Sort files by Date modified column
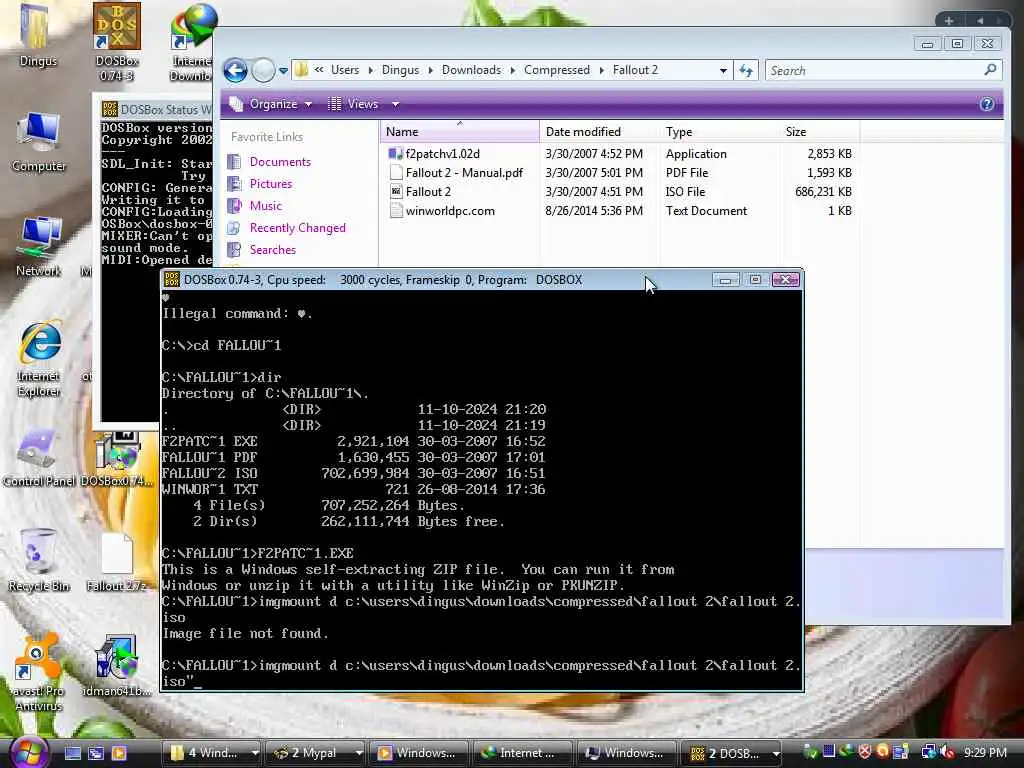 click(x=600, y=132)
